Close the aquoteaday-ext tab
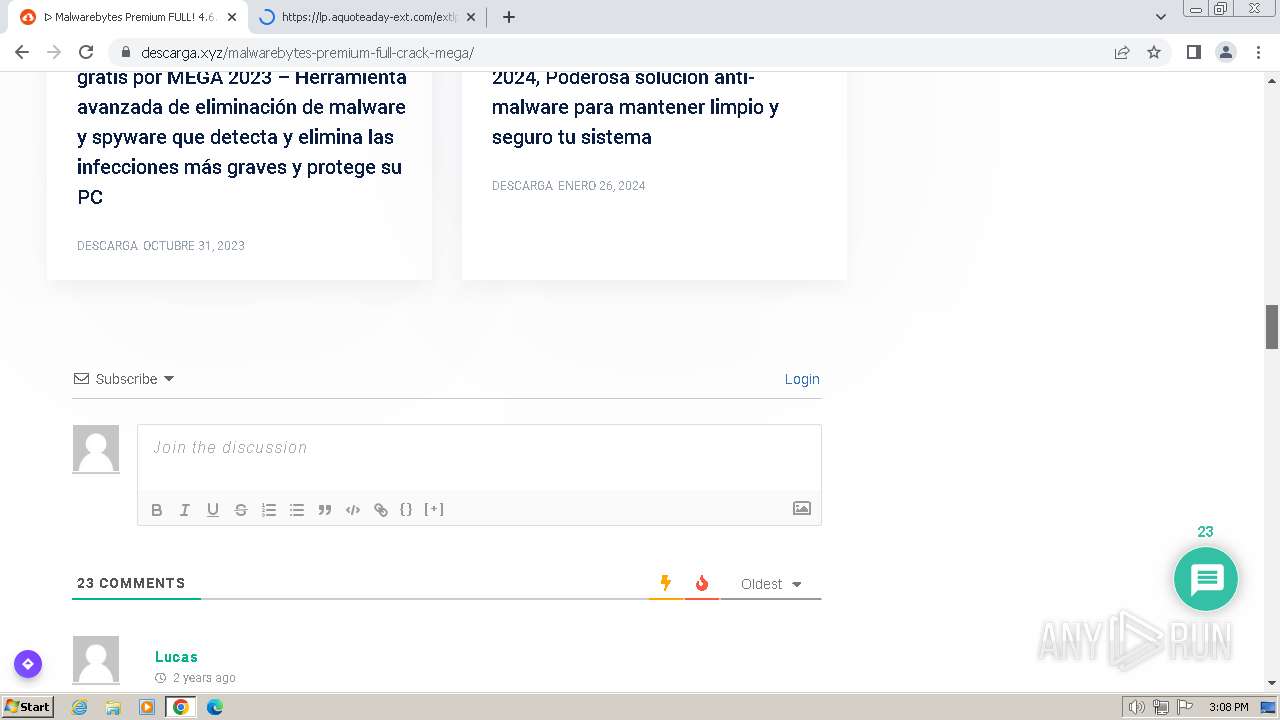Screen dimensions: 1280x720 471,17
